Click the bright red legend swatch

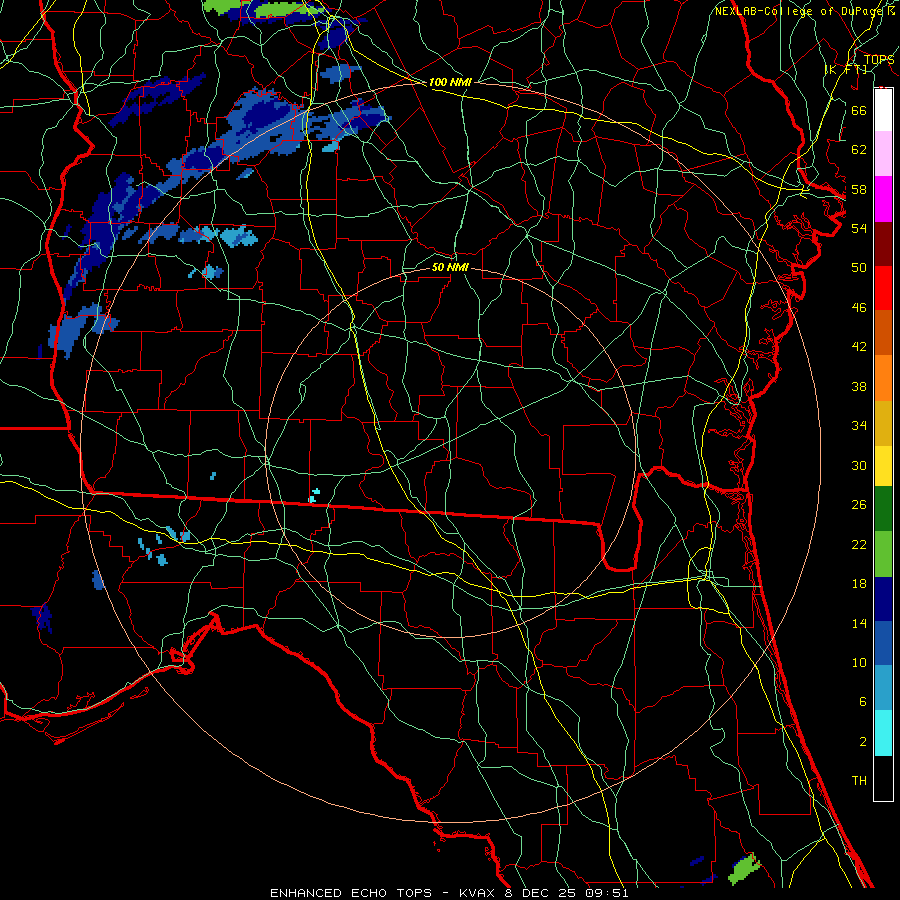coord(883,288)
